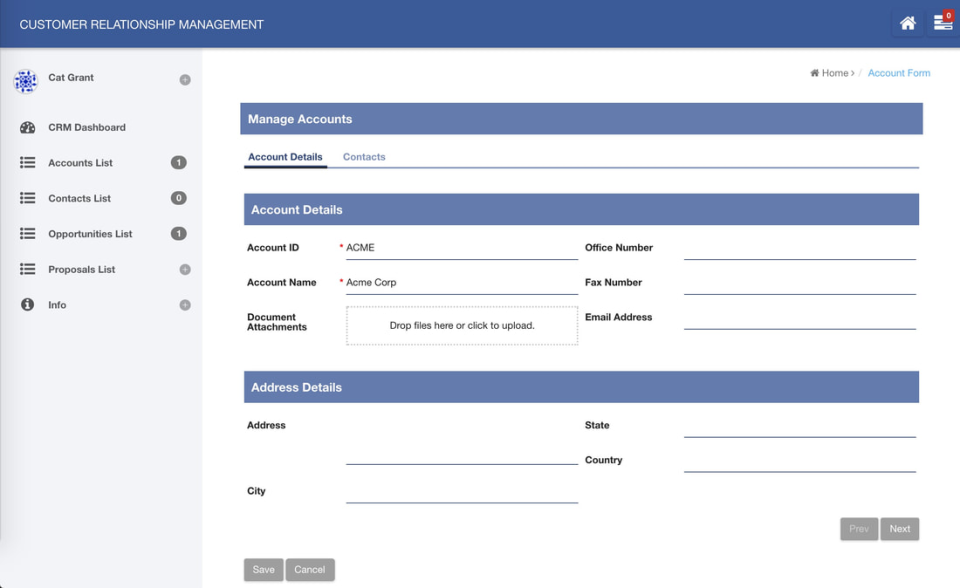Open Opportunities List in the sidebar
This screenshot has height=588, width=960.
27,233
